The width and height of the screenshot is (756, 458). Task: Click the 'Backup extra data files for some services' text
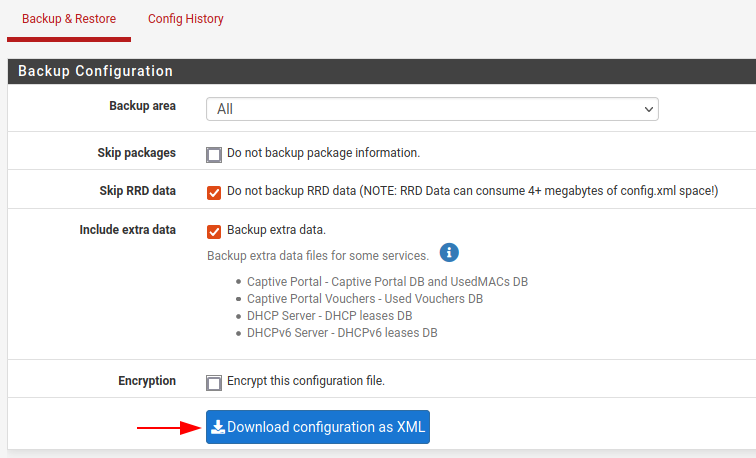[318, 256]
